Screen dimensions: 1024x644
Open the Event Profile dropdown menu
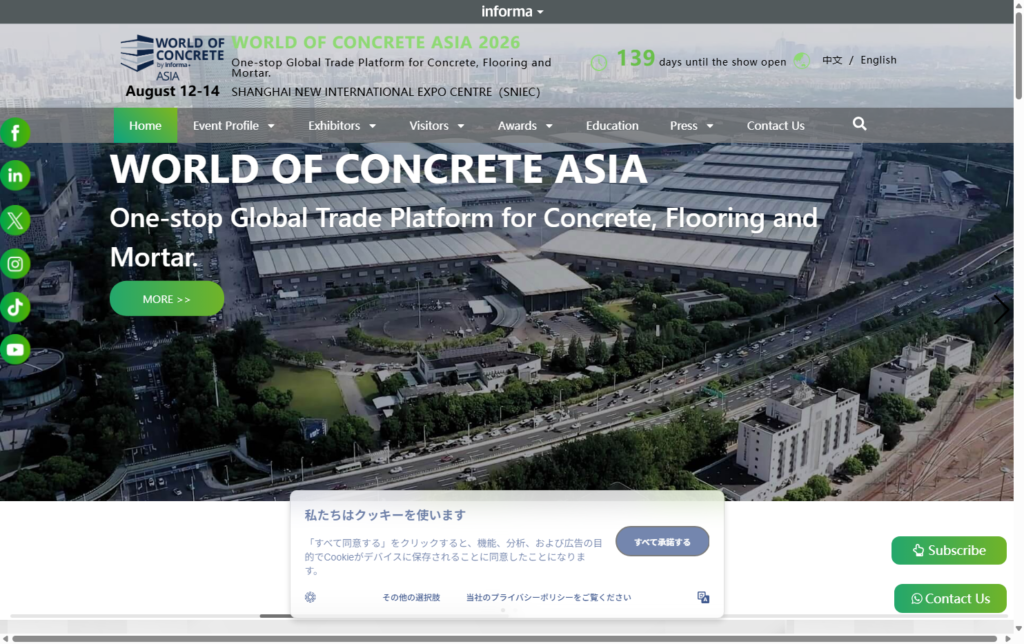point(235,125)
